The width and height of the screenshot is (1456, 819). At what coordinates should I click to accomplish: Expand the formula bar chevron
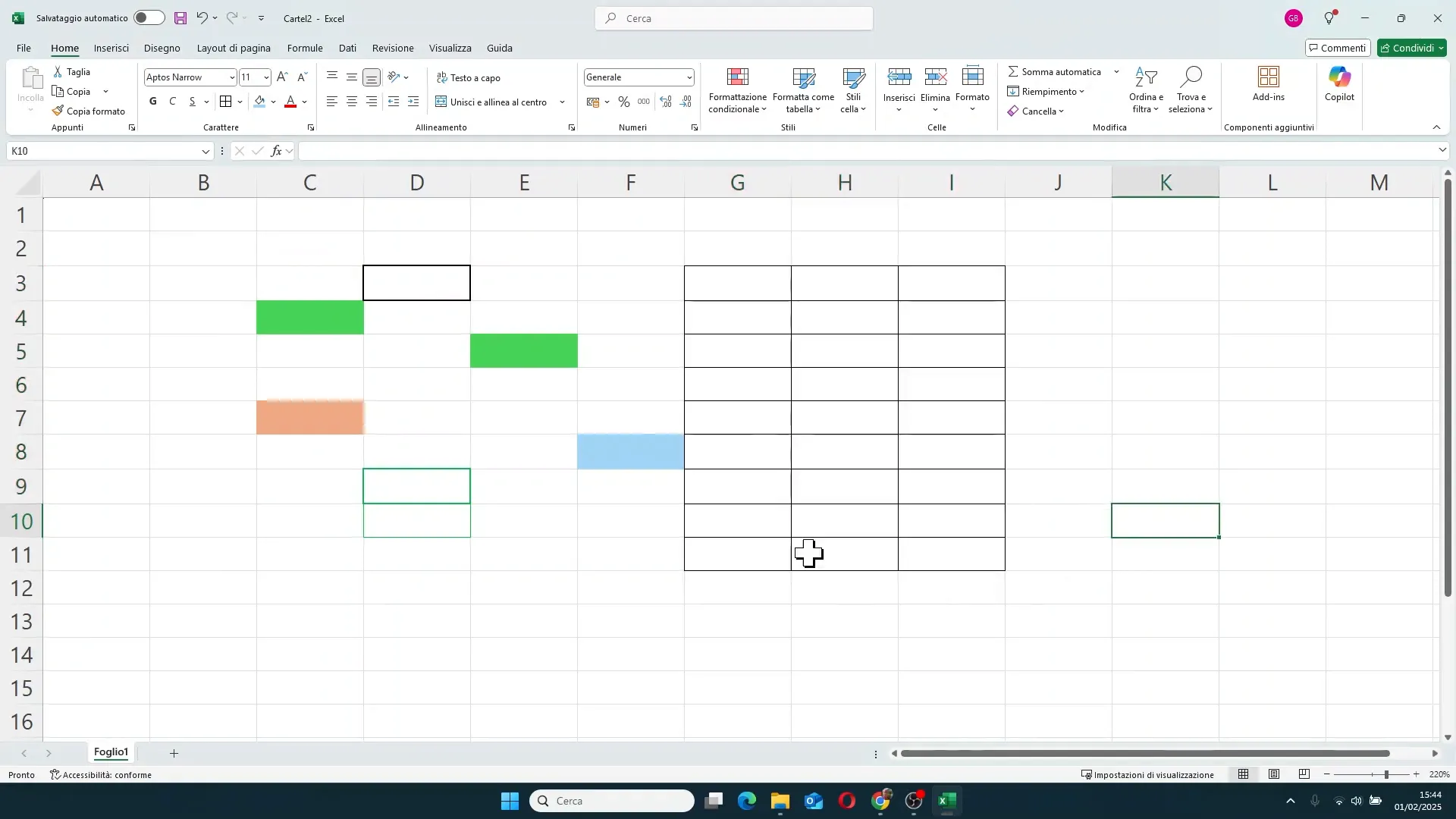(1442, 151)
